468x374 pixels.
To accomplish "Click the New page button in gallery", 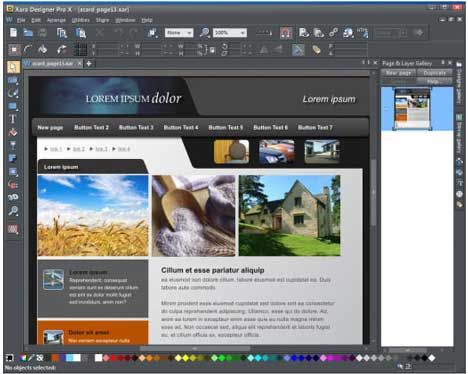I will [398, 73].
